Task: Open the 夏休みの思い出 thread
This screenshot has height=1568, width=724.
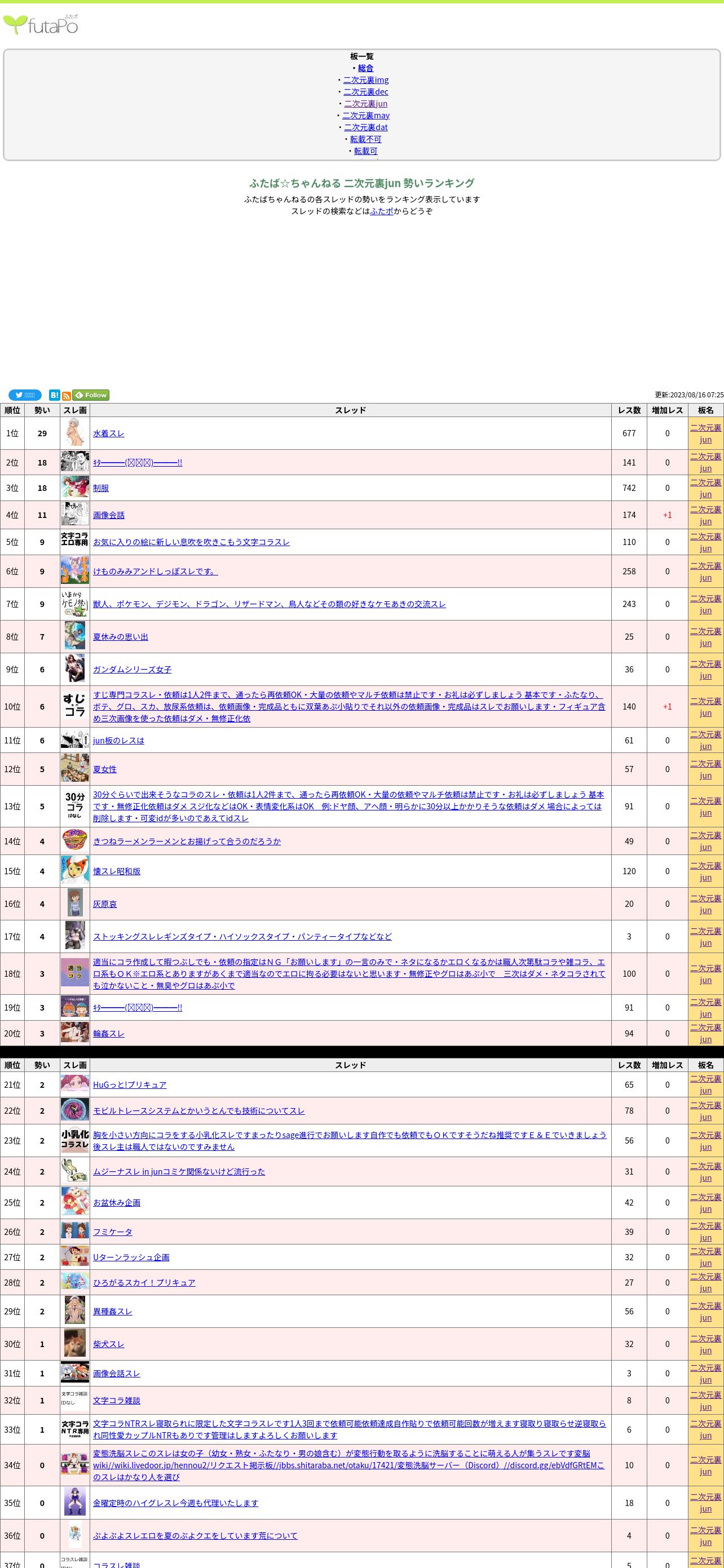Action: pyautogui.click(x=121, y=637)
